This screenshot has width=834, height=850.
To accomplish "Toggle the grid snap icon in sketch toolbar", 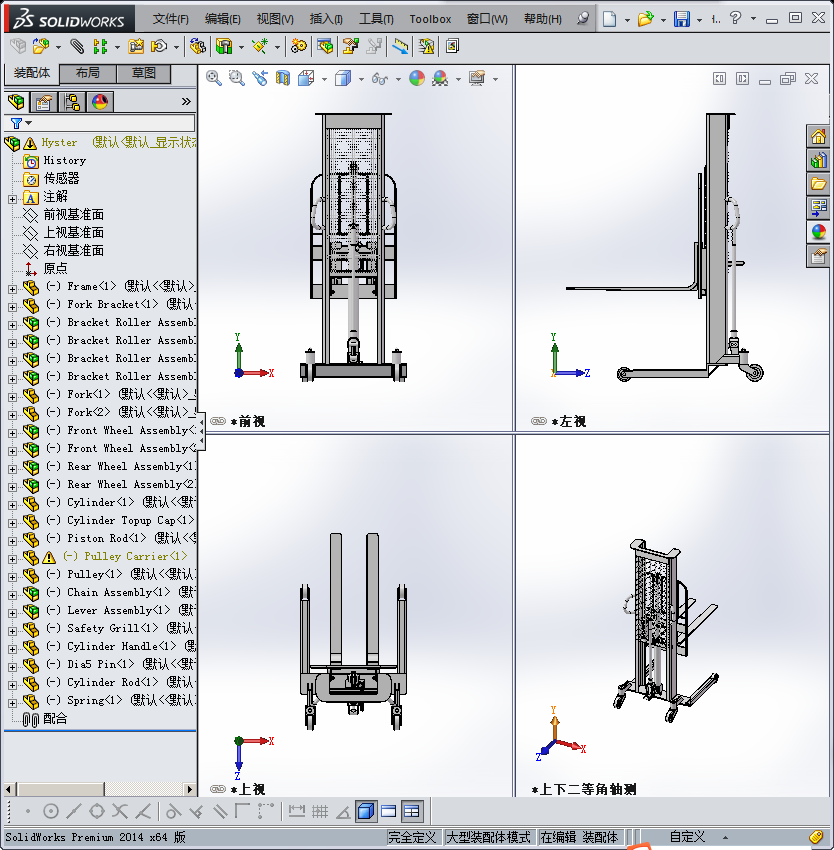I will click(320, 812).
